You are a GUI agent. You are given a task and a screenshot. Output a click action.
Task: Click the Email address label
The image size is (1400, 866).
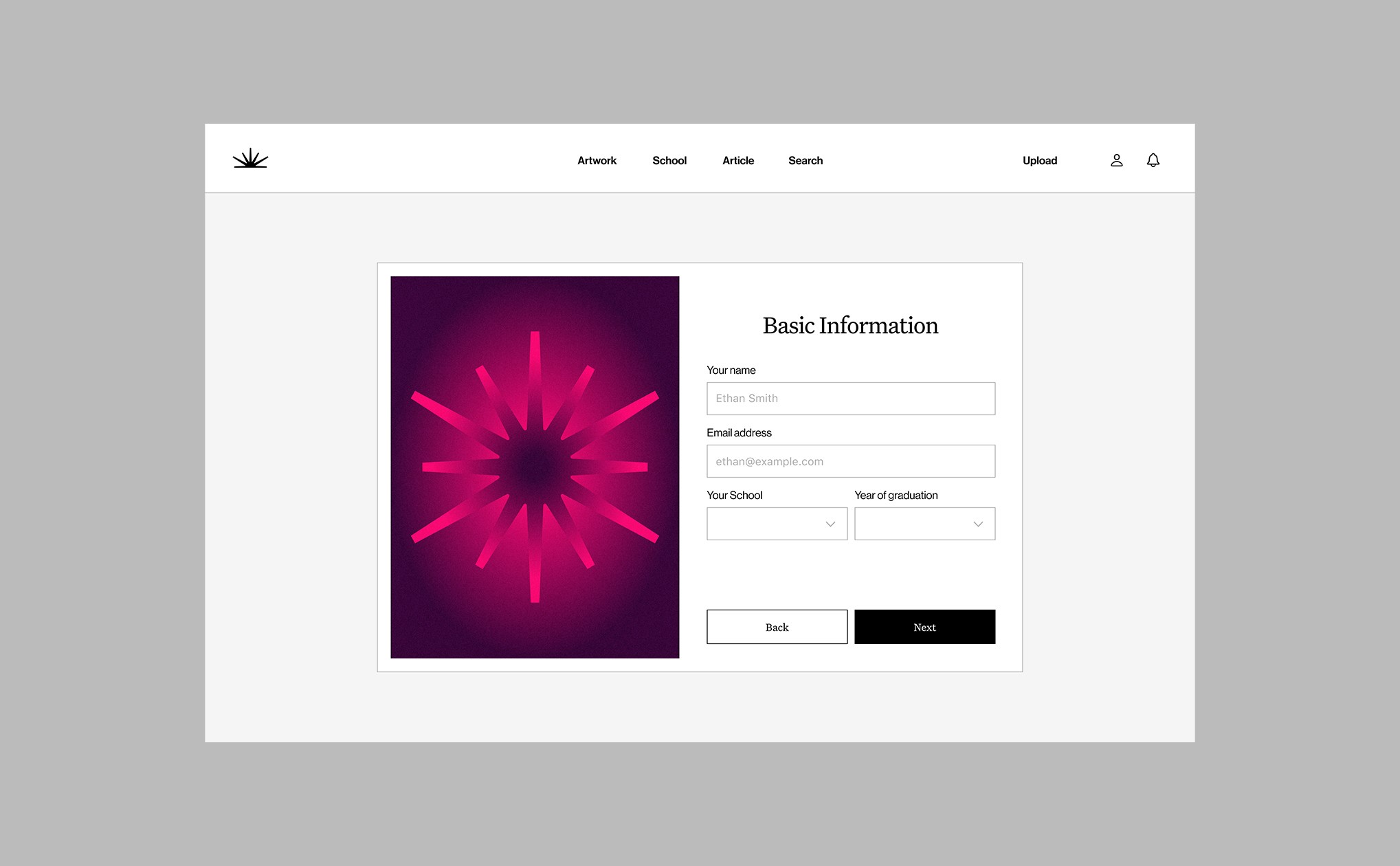pos(739,432)
